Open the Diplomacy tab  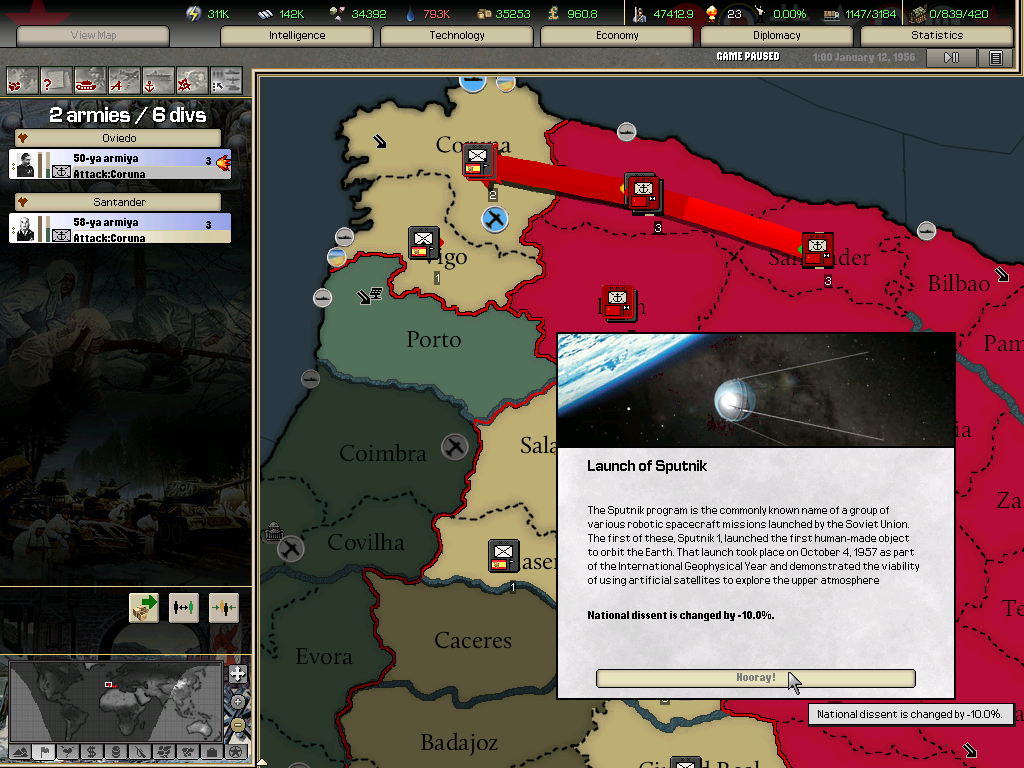777,35
